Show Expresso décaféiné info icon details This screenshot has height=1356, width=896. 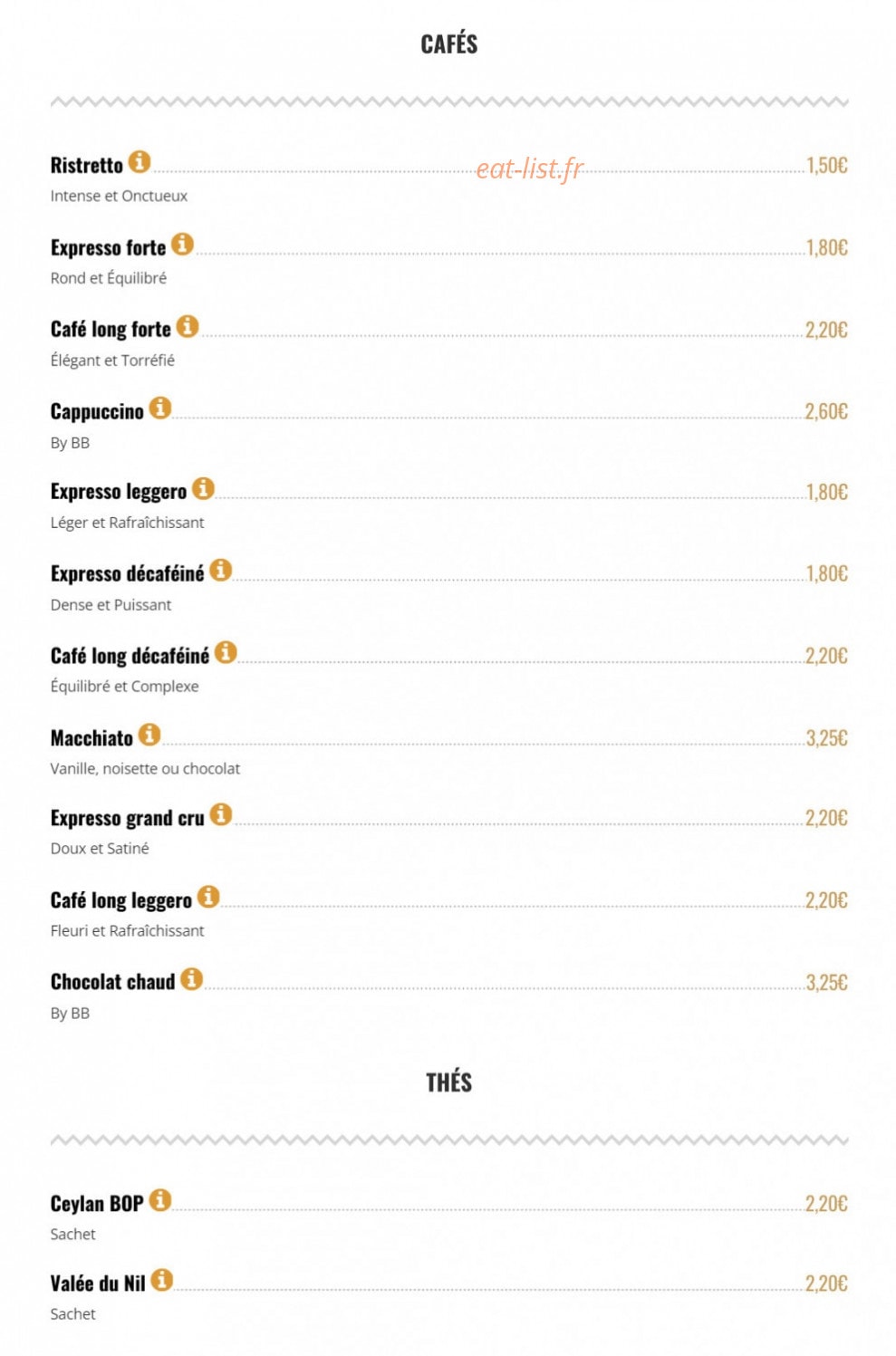coord(221,570)
